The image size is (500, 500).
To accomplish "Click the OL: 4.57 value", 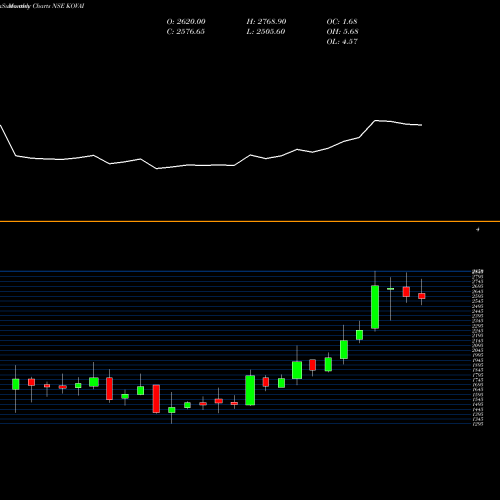I will 342,42.
